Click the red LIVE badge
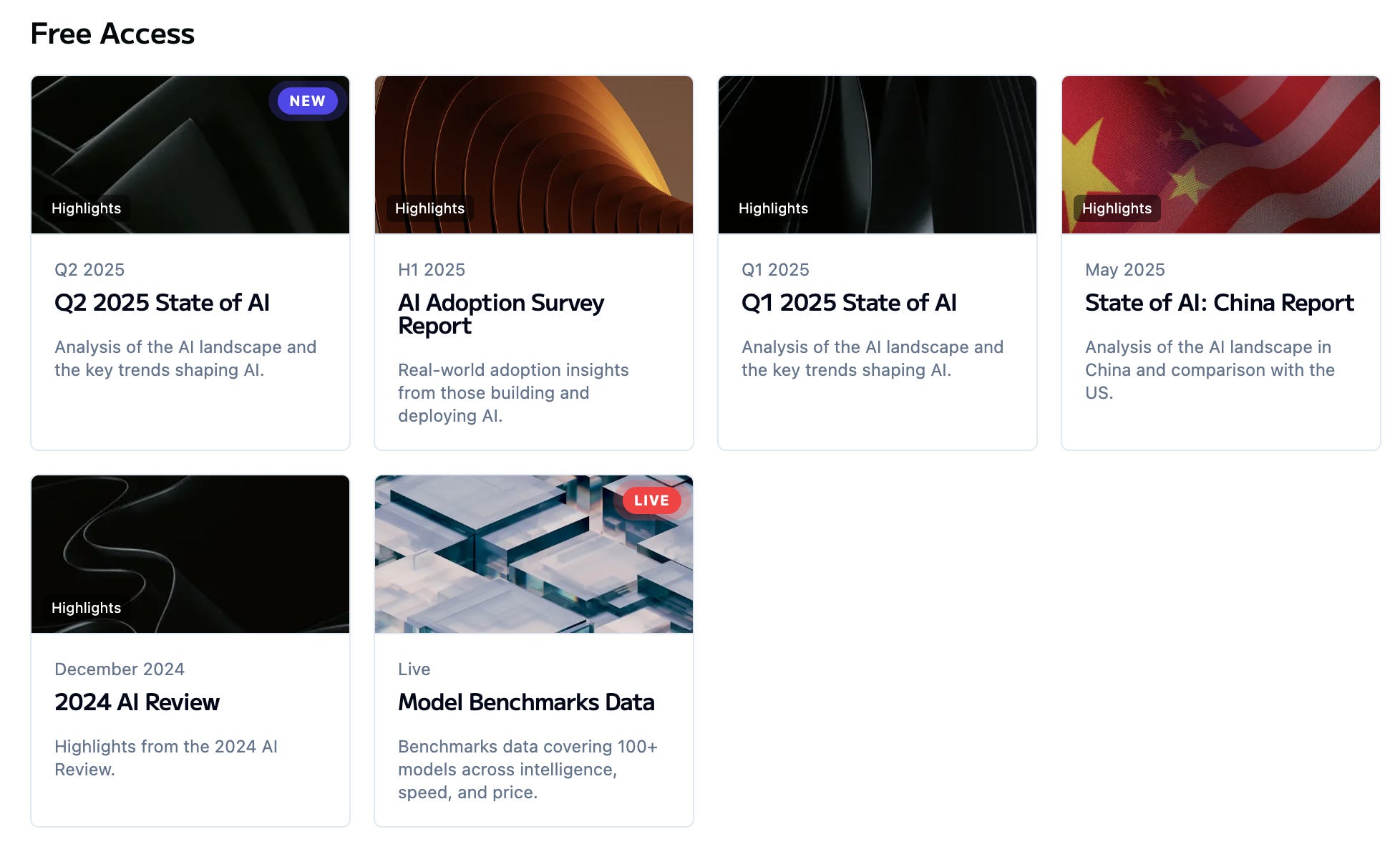Viewport: 1400px width, 852px height. tap(651, 500)
